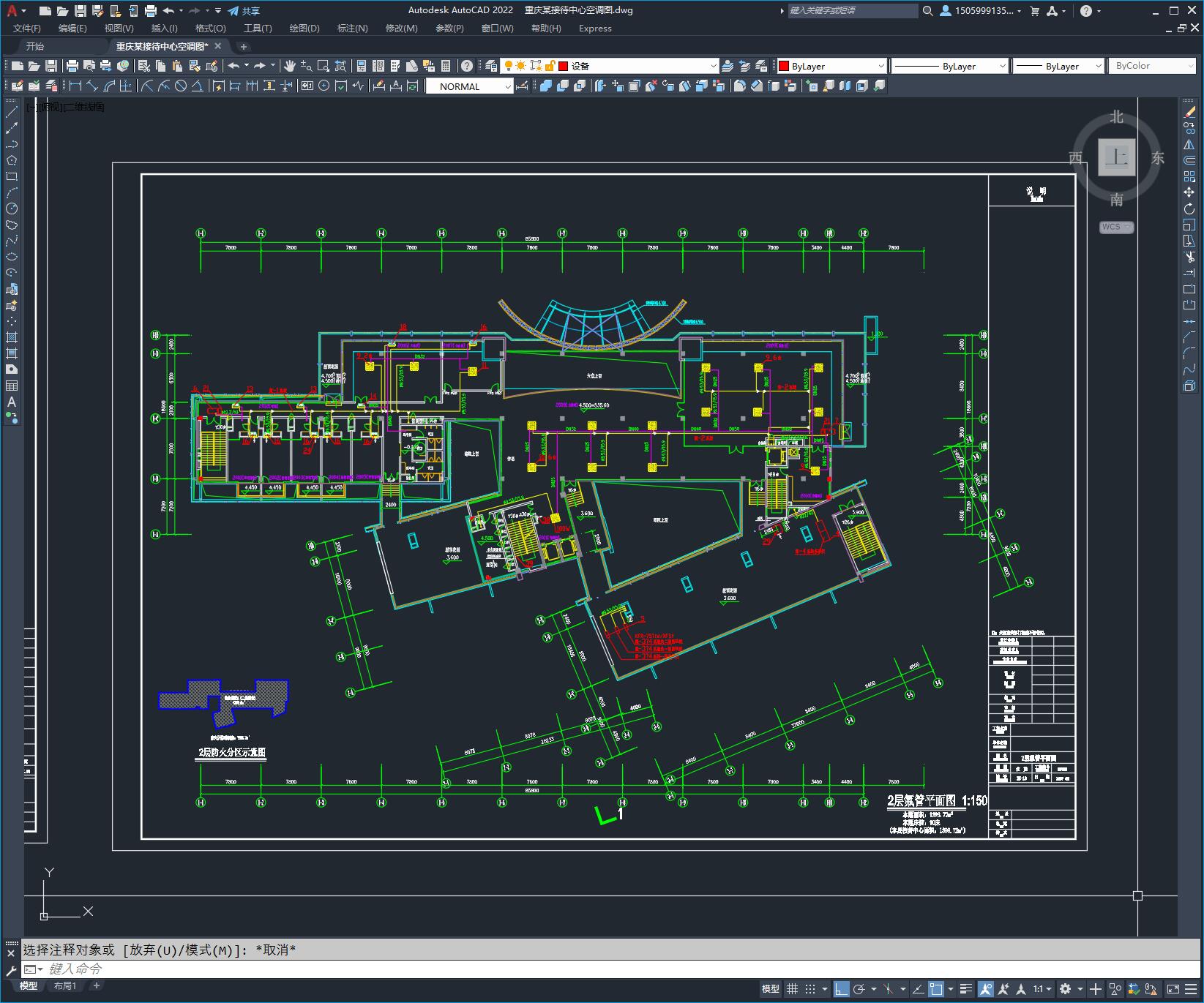This screenshot has height=1003, width=1204.
Task: Open the 标注(N) menu
Action: click(352, 28)
